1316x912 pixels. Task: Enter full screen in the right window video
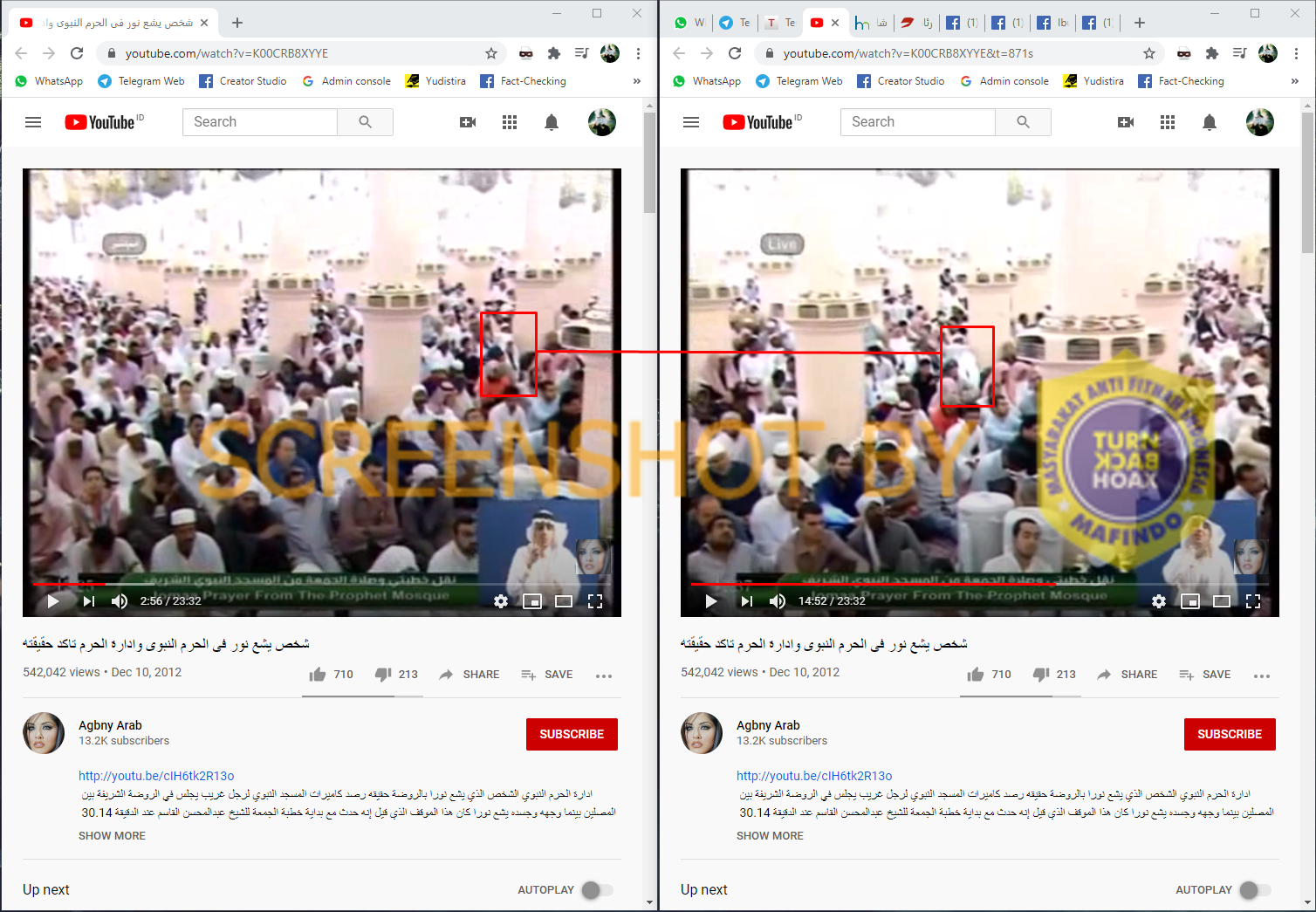1253,601
